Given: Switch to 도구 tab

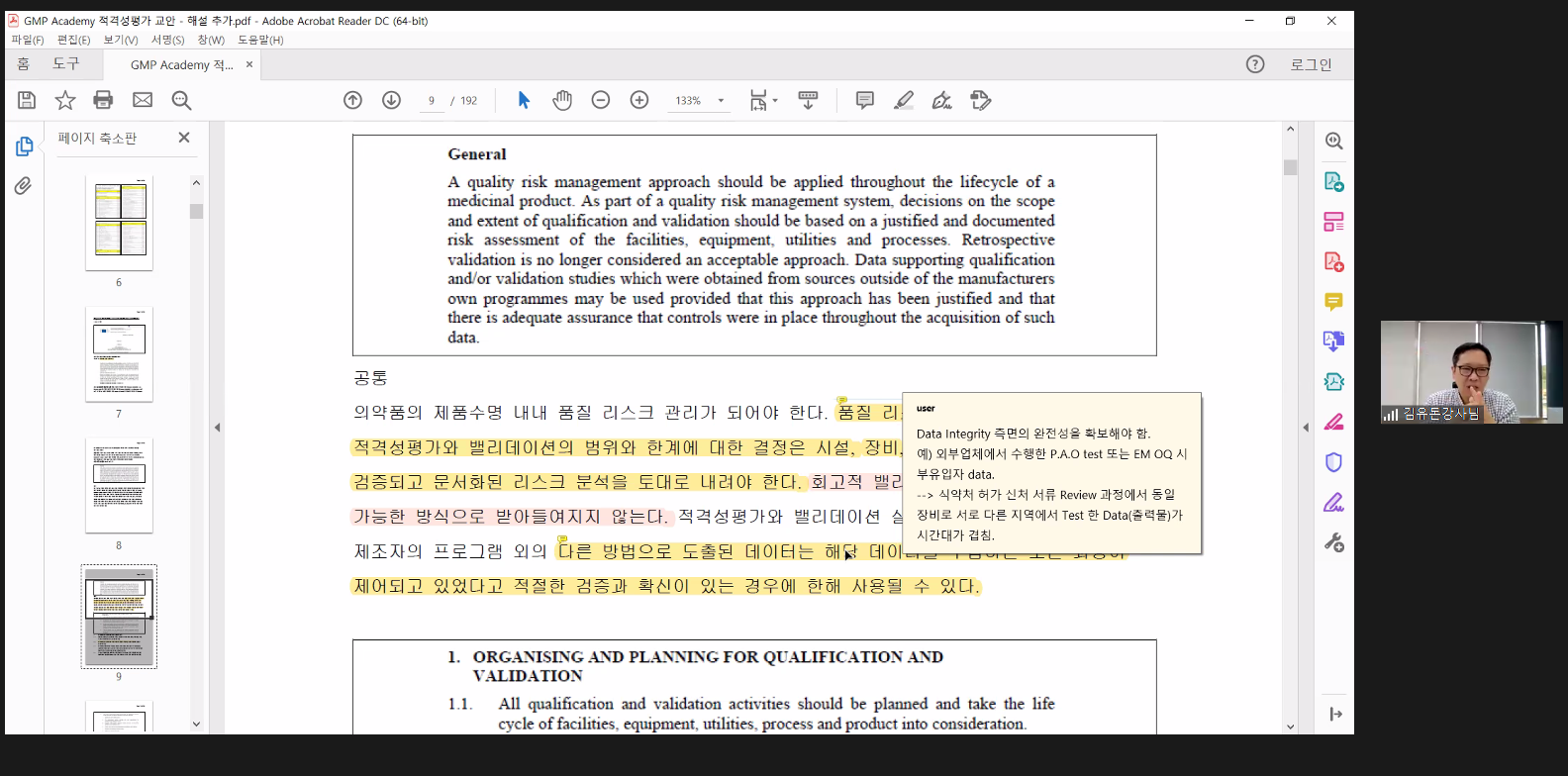Looking at the screenshot, I should [66, 63].
